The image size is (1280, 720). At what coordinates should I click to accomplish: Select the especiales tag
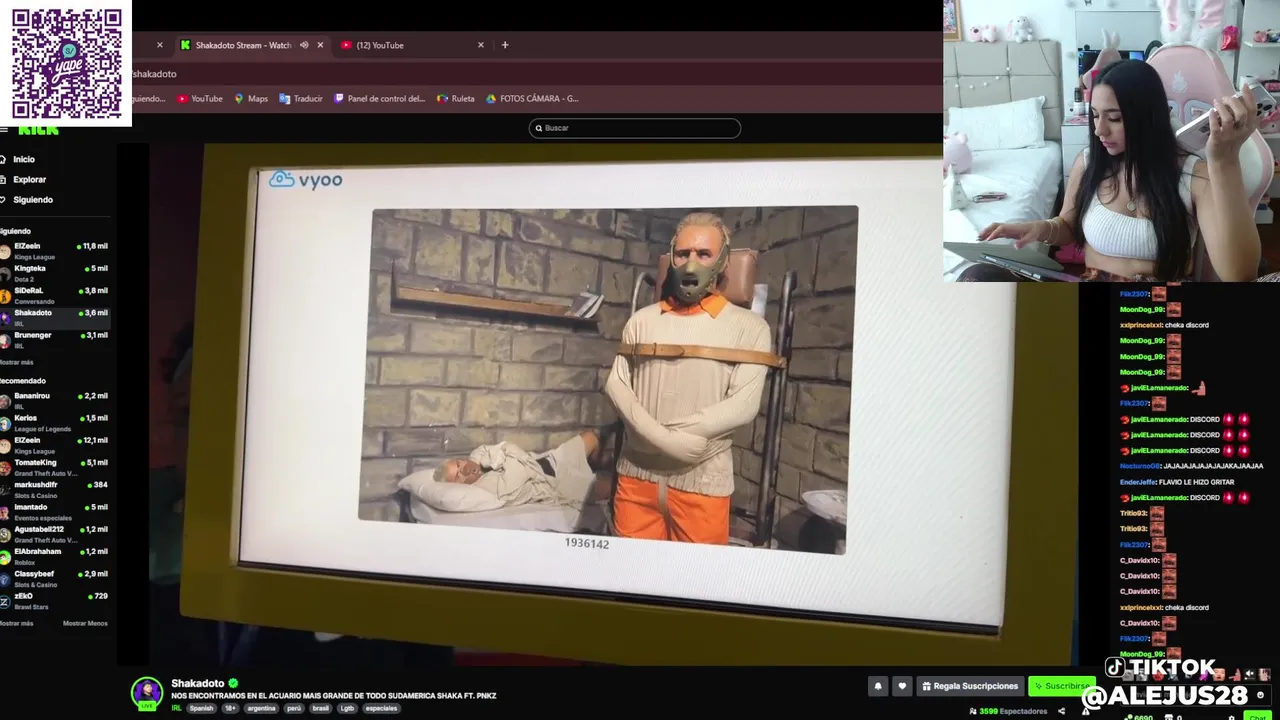[x=381, y=708]
